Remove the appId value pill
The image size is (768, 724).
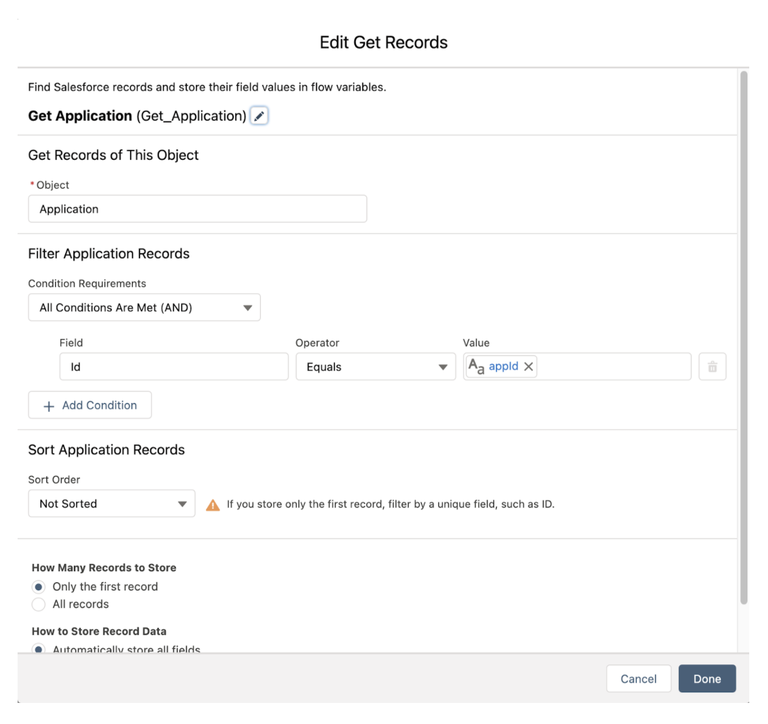coord(529,367)
